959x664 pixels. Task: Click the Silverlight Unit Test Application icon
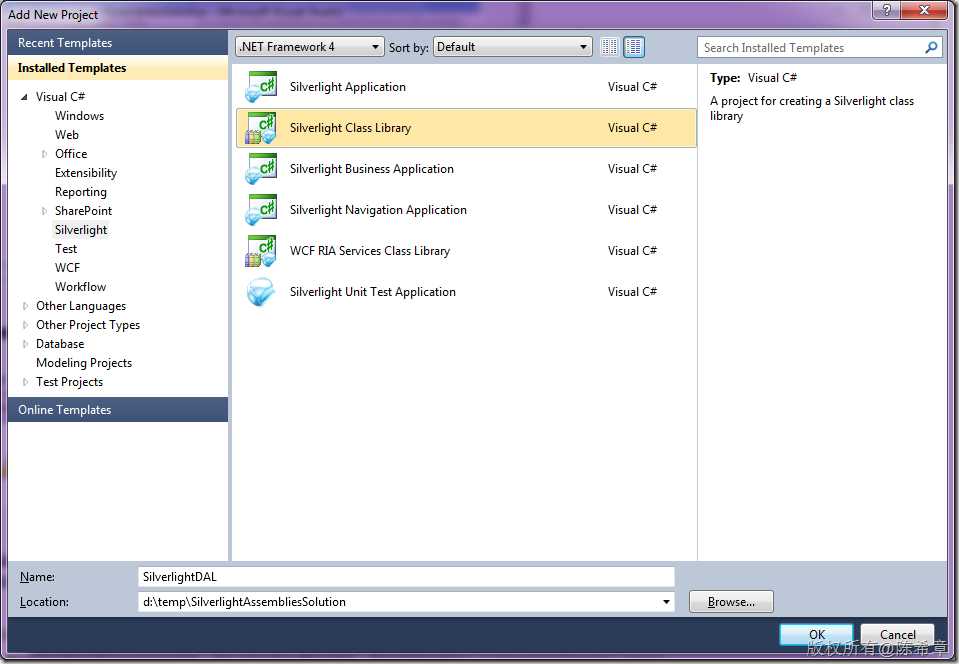click(261, 292)
